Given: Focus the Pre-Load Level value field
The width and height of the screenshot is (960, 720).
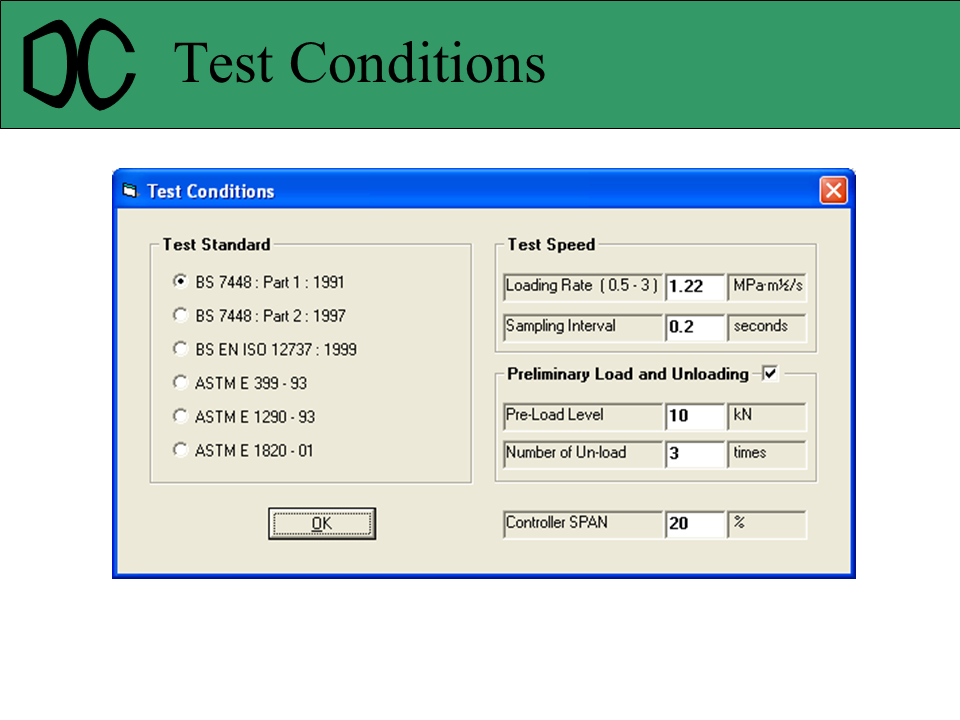Looking at the screenshot, I should tap(695, 415).
